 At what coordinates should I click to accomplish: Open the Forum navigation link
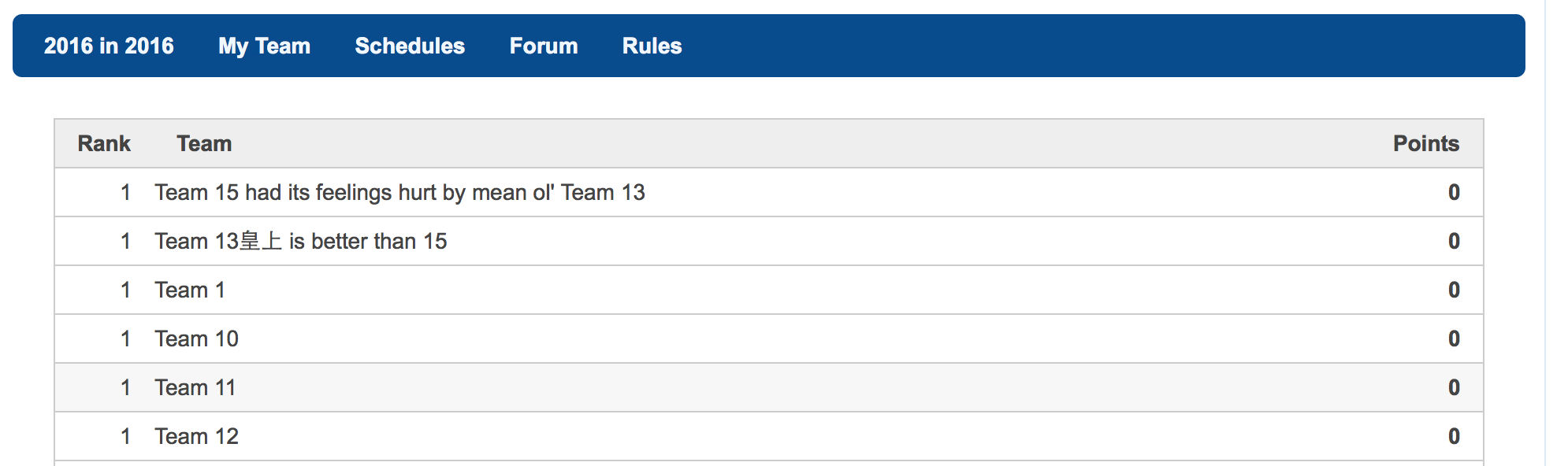click(544, 46)
